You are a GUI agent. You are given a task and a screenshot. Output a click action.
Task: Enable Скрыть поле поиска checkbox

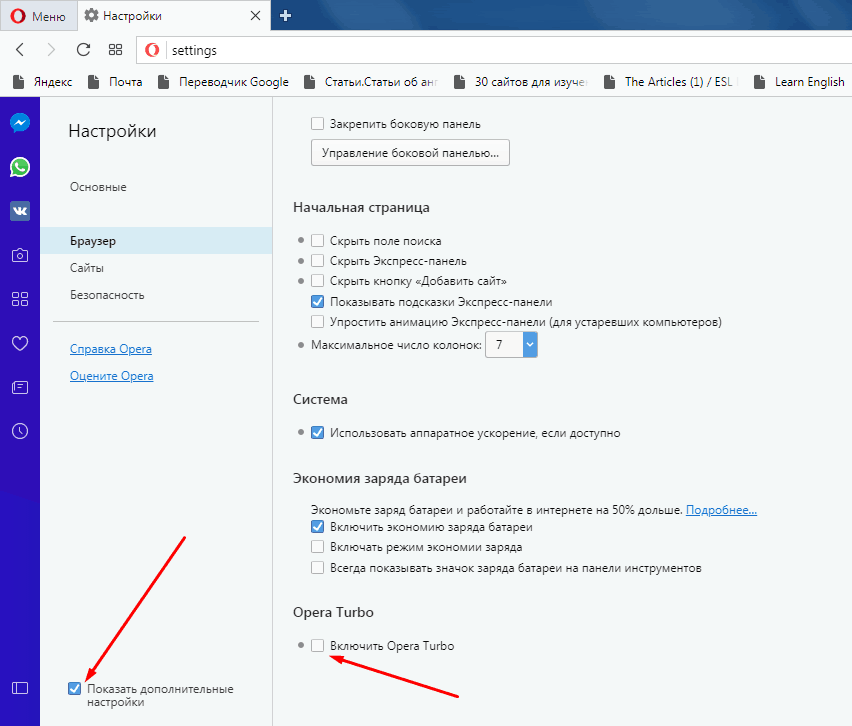pyautogui.click(x=317, y=241)
